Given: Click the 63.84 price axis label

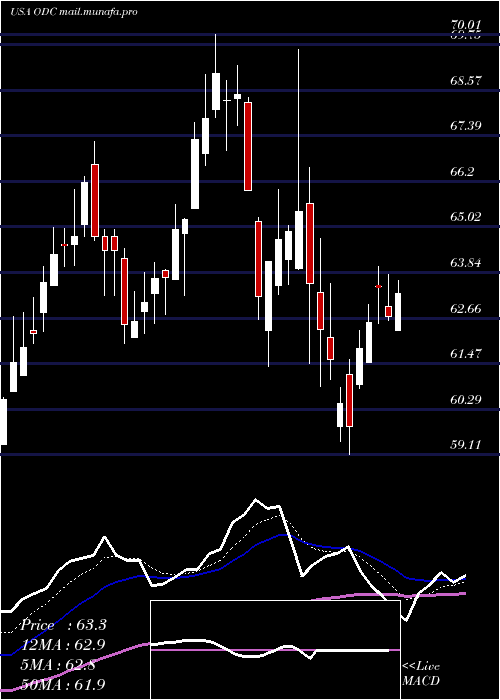Looking at the screenshot, I should (466, 263).
